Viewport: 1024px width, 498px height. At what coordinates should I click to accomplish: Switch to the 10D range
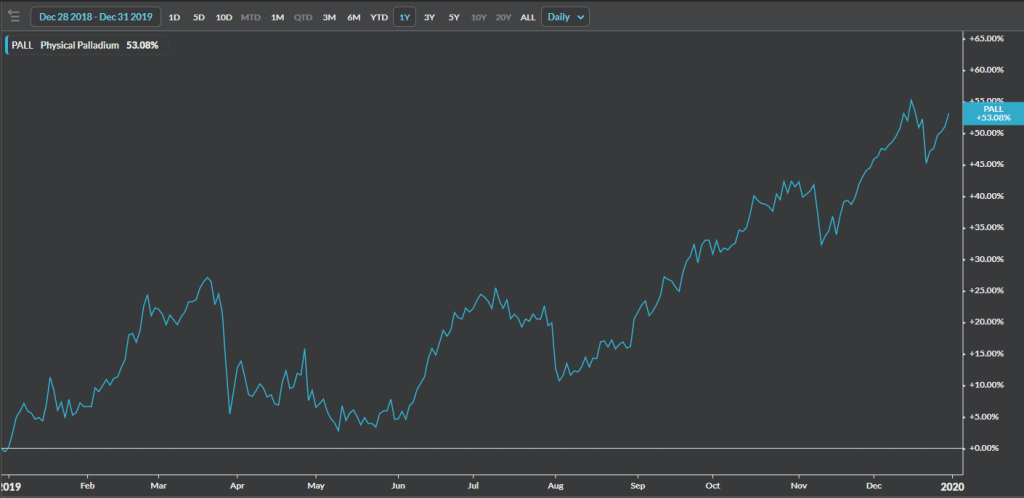(x=225, y=17)
